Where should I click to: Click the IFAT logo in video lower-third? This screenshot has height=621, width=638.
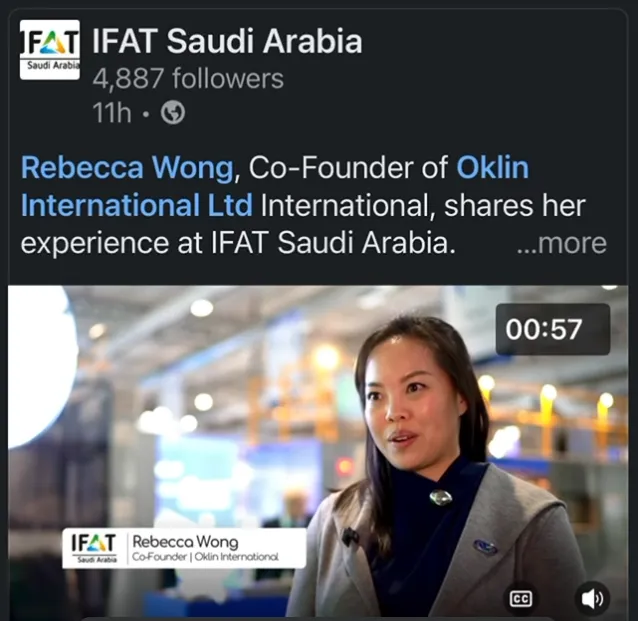(x=94, y=548)
